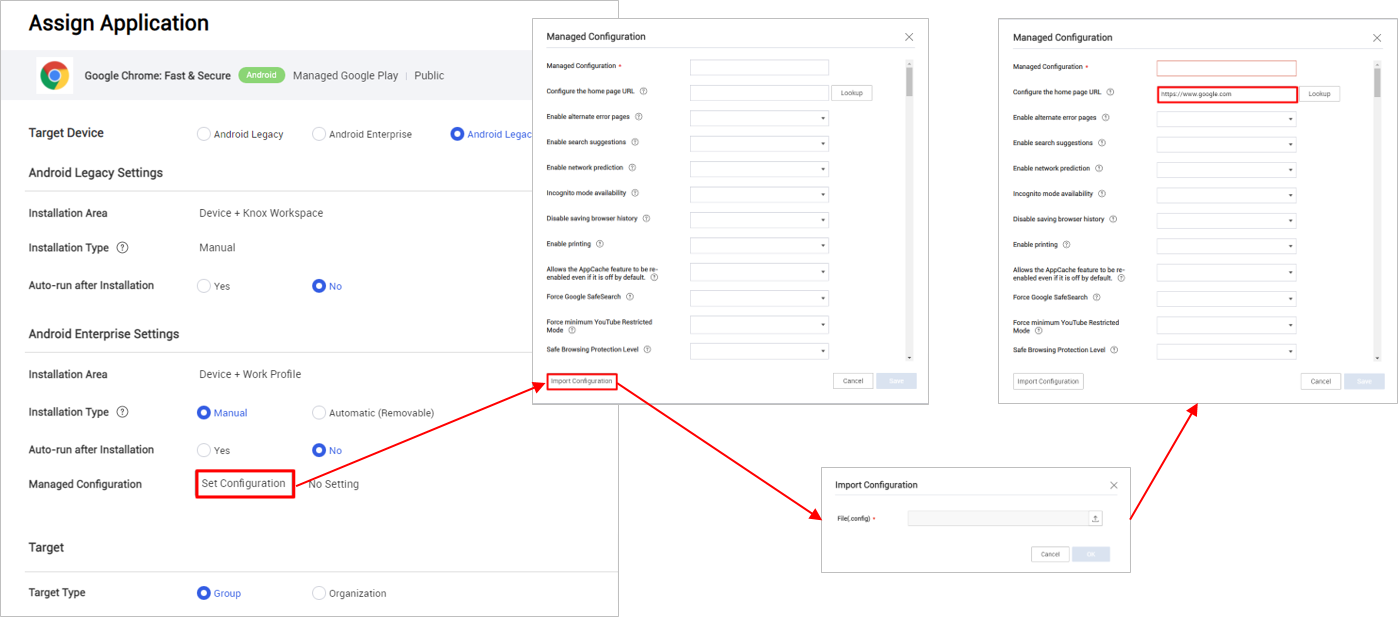Click the help icon beside Enable network prediction
The image size is (1398, 617).
pos(631,167)
